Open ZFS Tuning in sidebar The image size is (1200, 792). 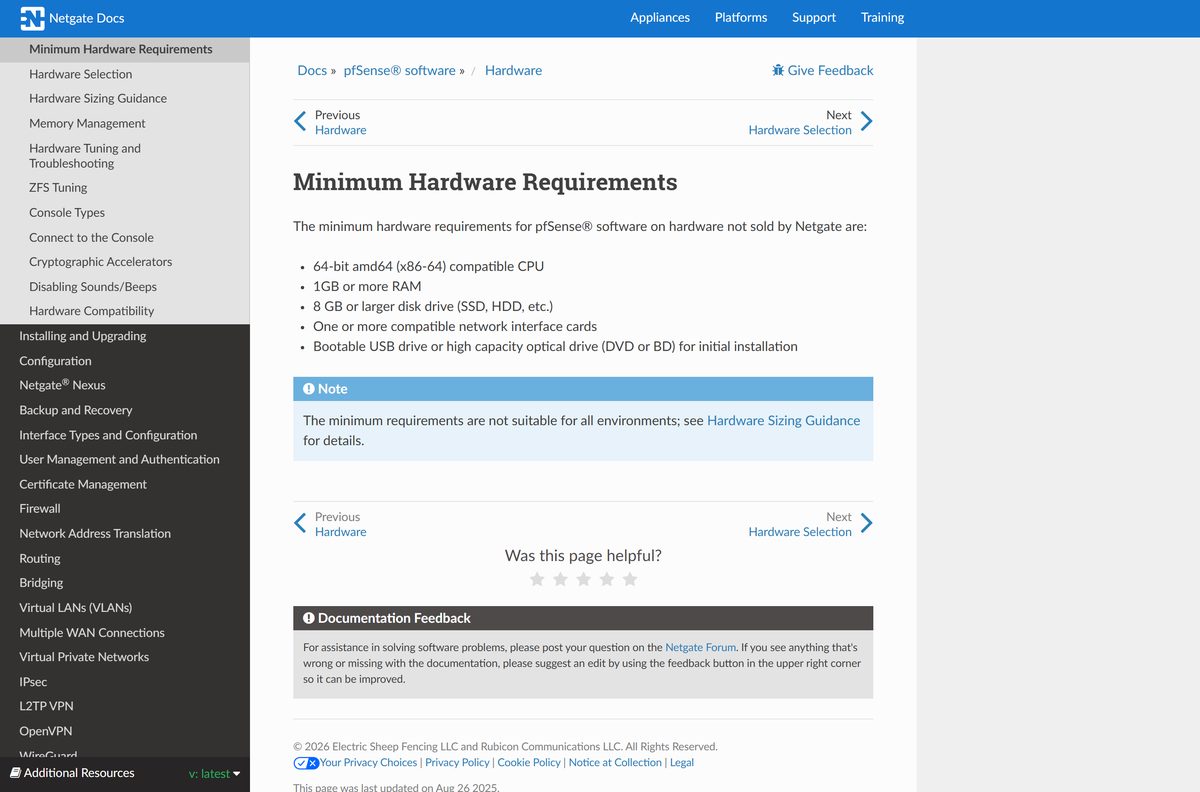[x=125, y=188]
